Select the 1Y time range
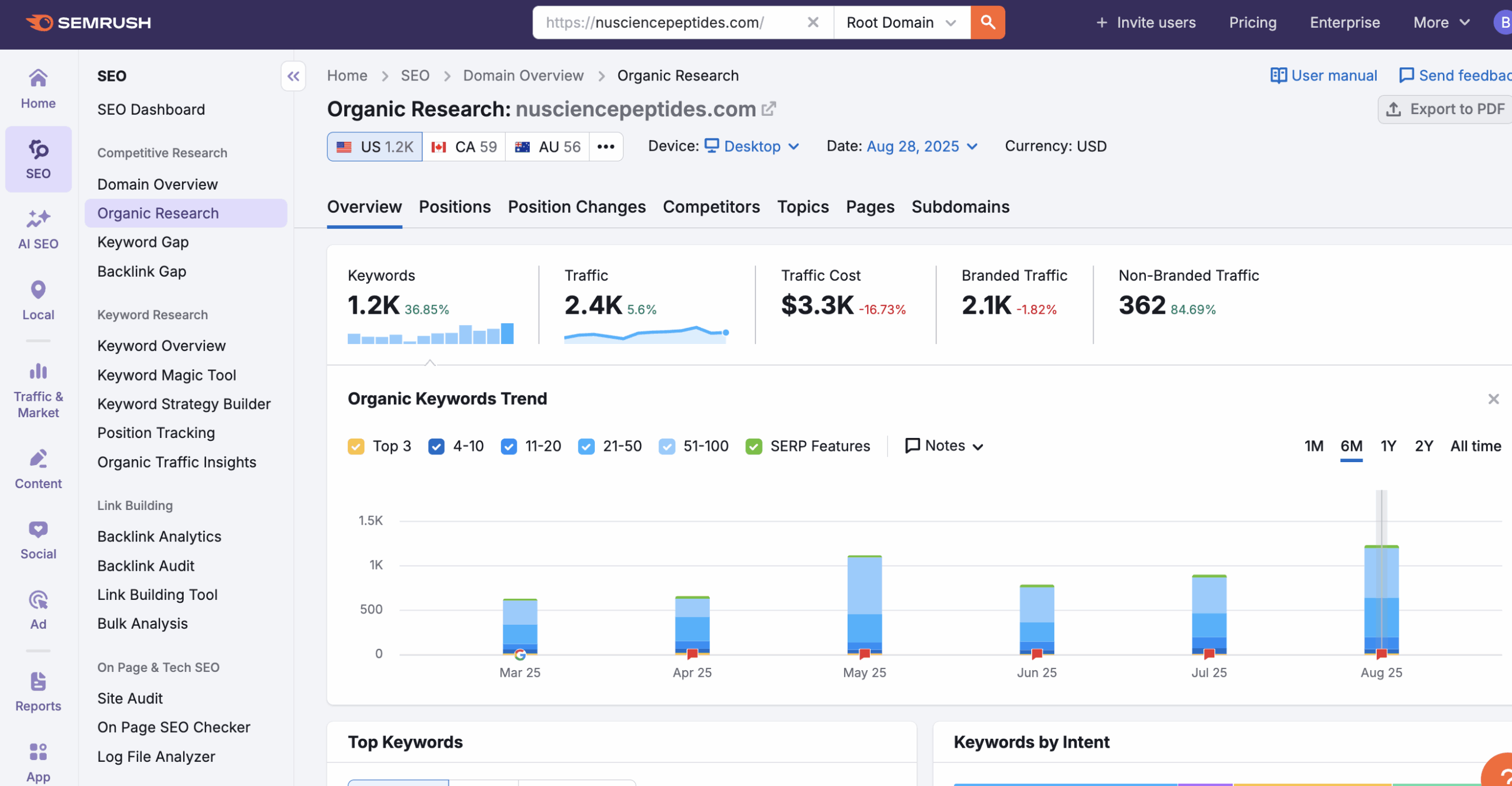The height and width of the screenshot is (786, 1512). tap(1388, 446)
